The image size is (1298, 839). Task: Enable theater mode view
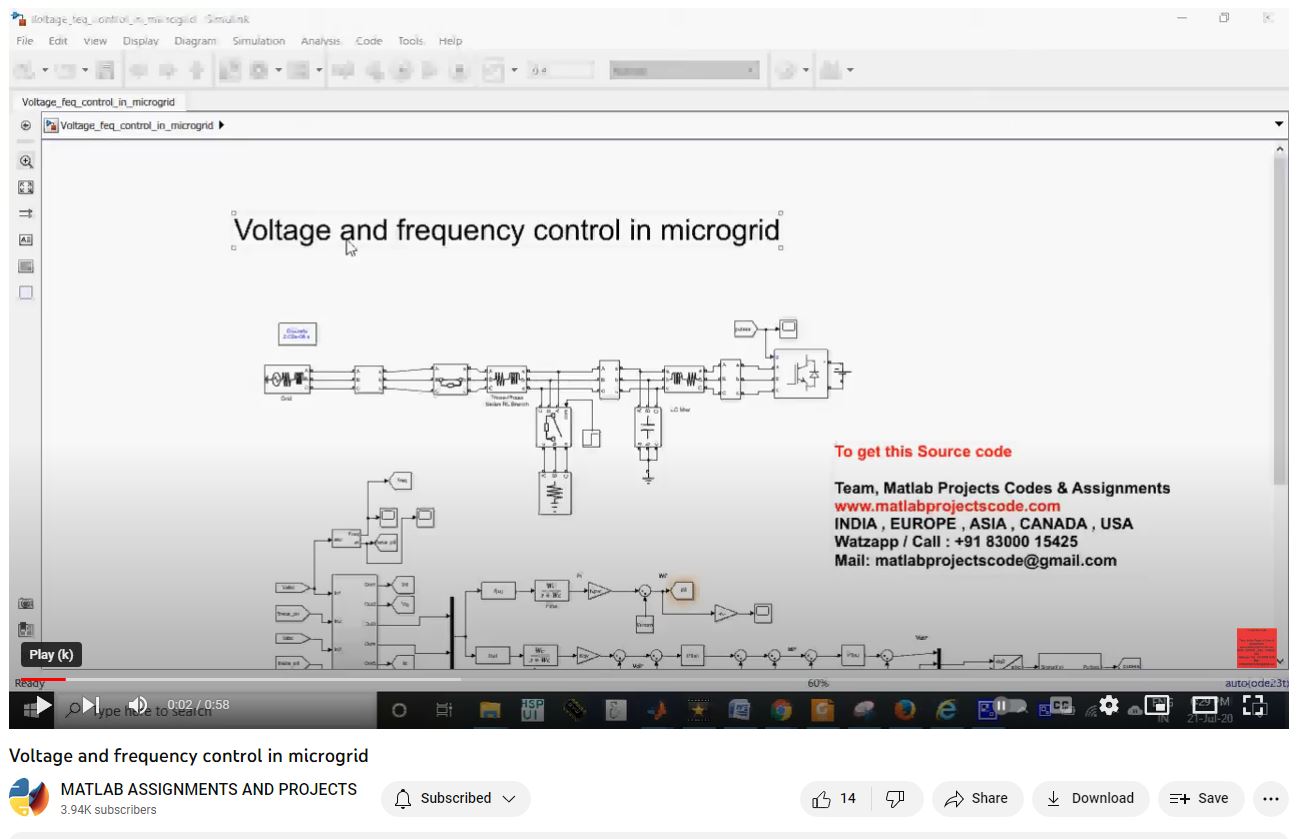pos(1205,705)
